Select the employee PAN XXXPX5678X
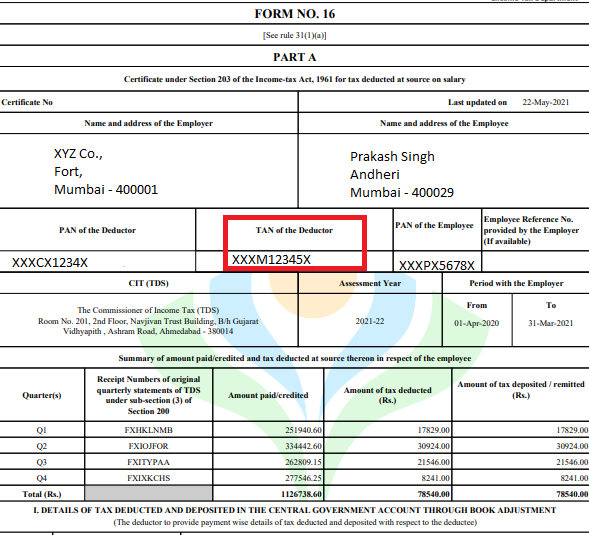Screen dimensions: 589x535 (436, 266)
